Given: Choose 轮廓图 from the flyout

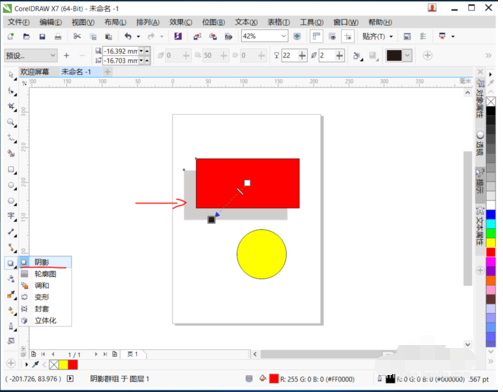Looking at the screenshot, I should (45, 274).
